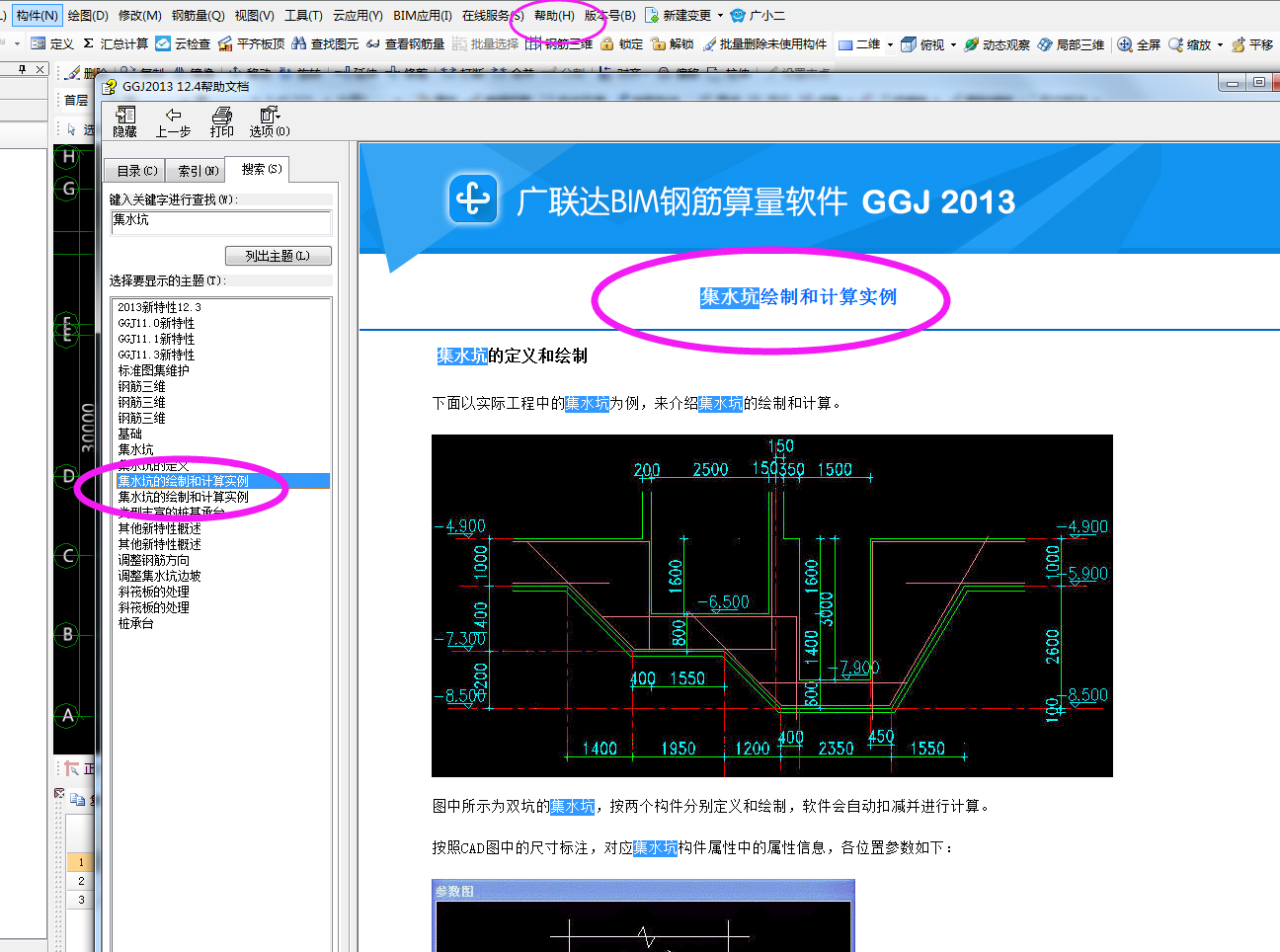1280x952 pixels.
Task: Open the 新建变更 dropdown arrow
Action: tap(720, 15)
